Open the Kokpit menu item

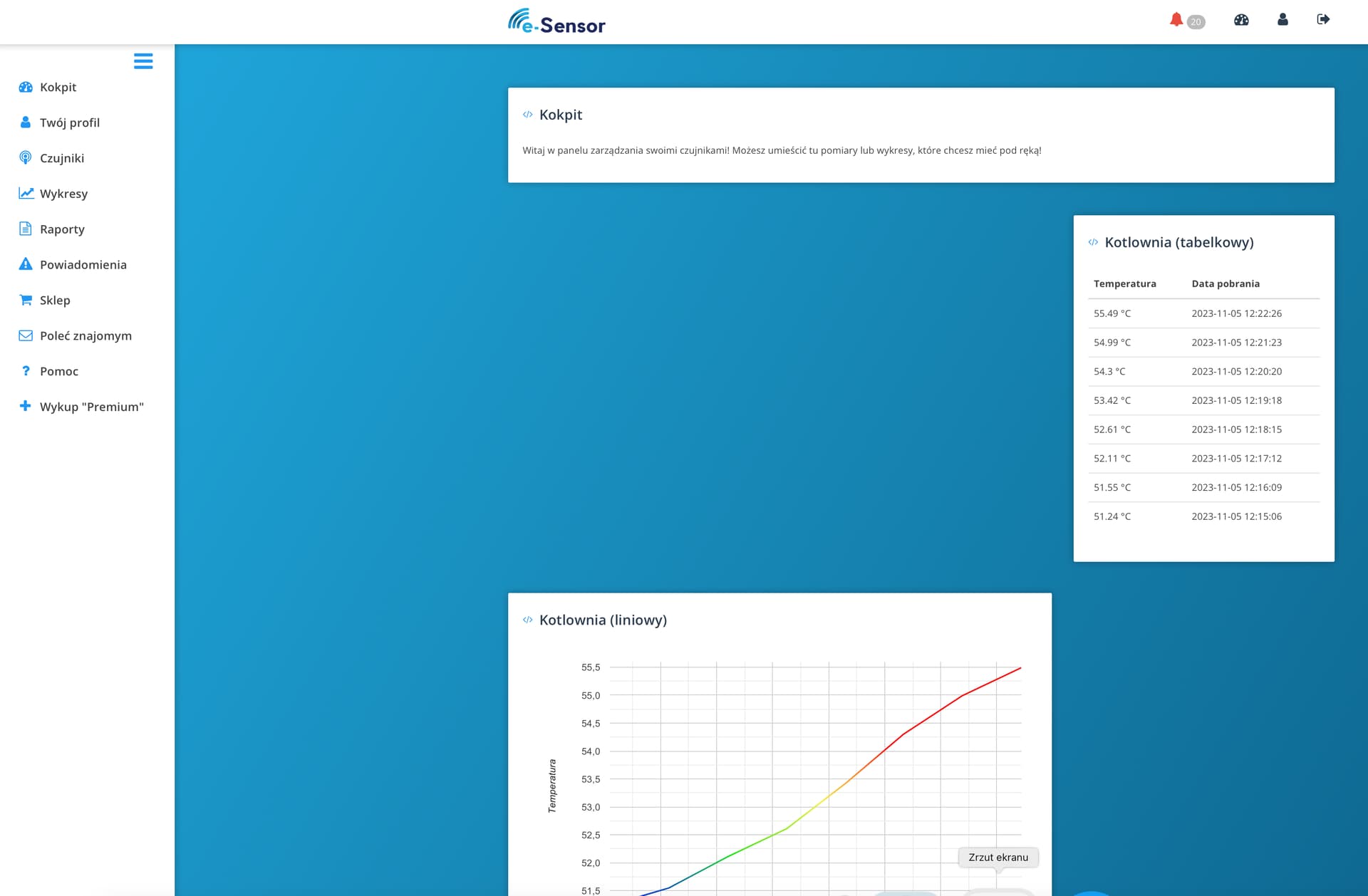tap(58, 87)
